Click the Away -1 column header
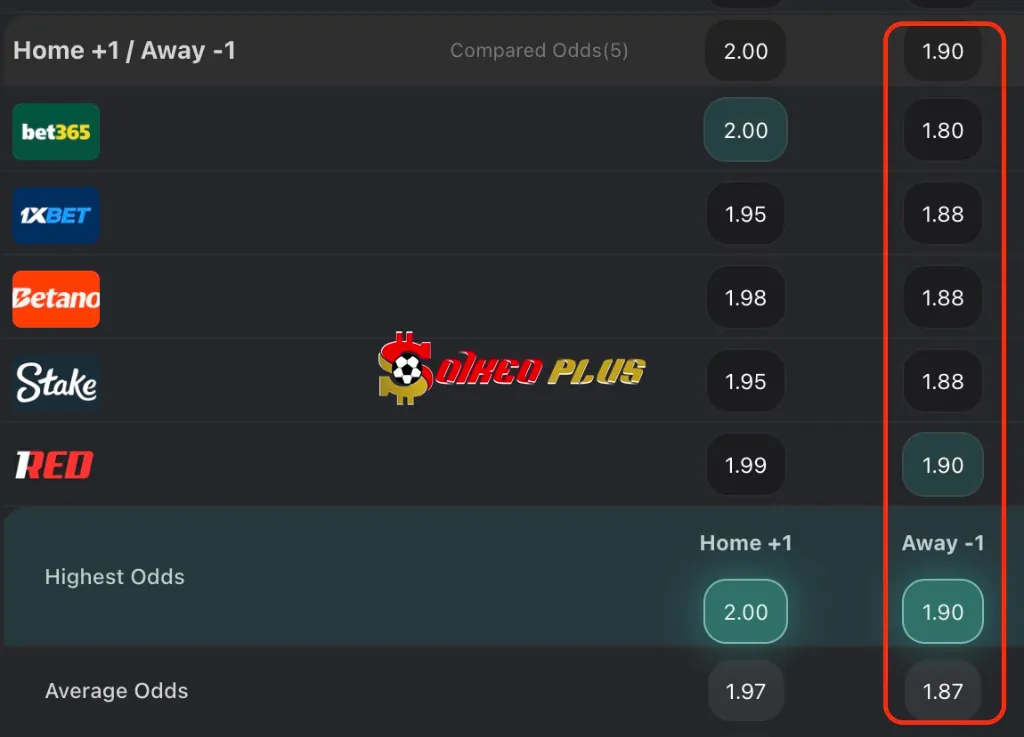1024x737 pixels. [x=943, y=543]
